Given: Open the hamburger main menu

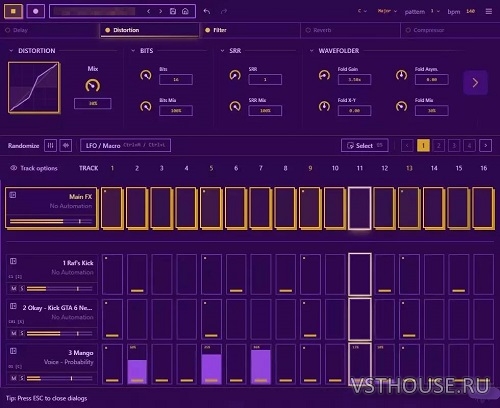Looking at the screenshot, I should pos(489,11).
